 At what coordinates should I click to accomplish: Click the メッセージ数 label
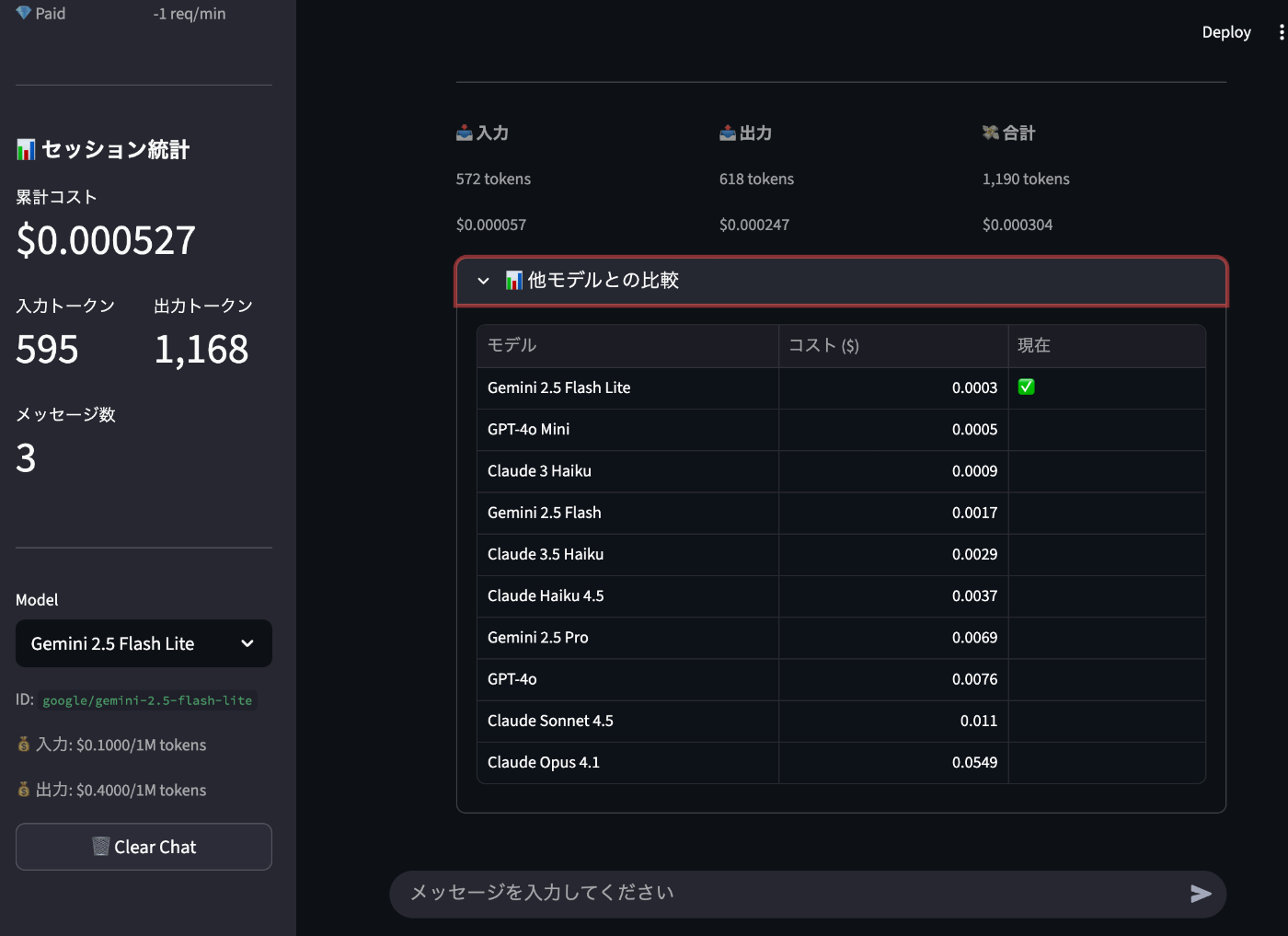(65, 415)
